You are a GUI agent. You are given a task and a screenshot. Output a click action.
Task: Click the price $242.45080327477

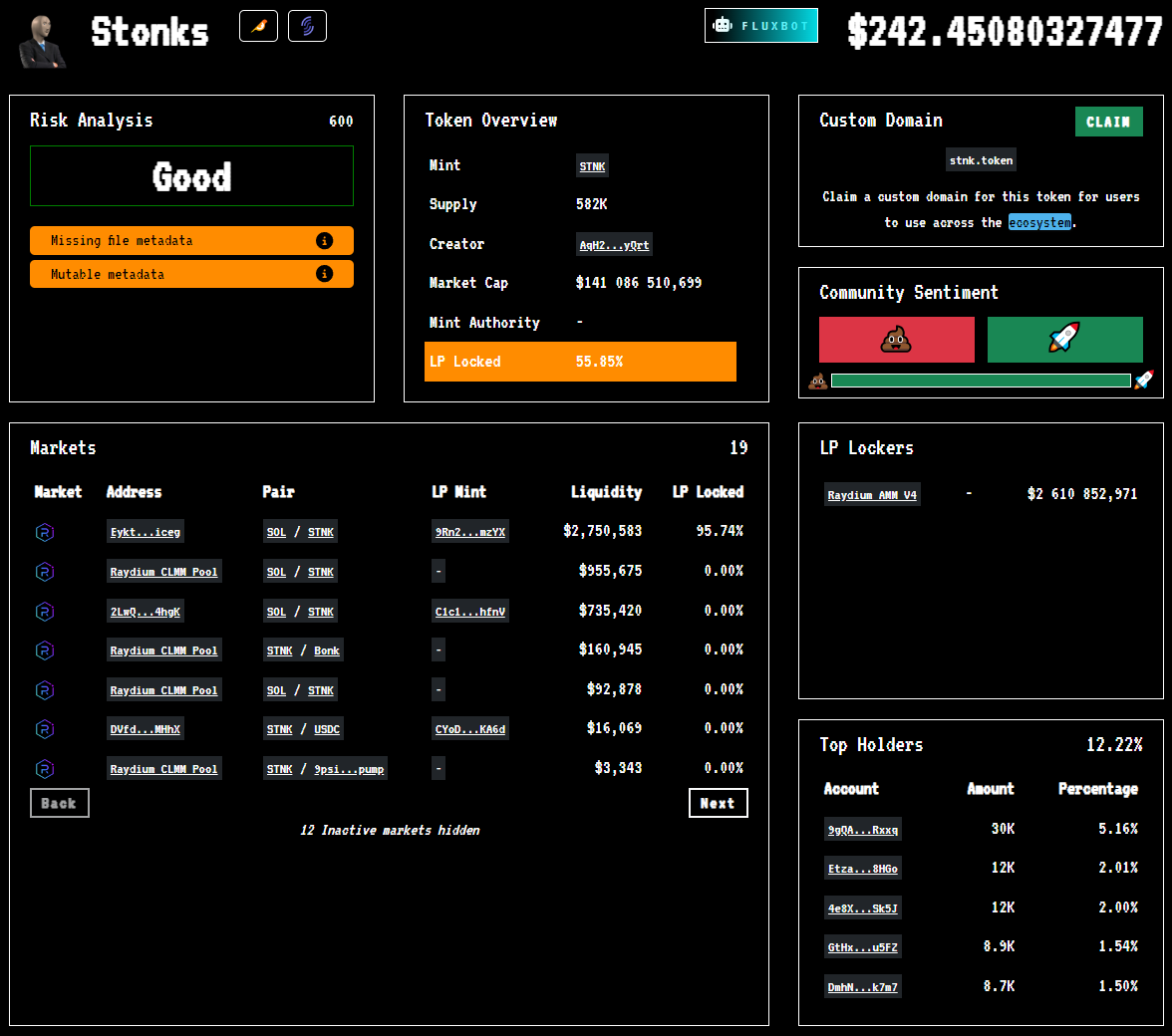[x=1005, y=31]
